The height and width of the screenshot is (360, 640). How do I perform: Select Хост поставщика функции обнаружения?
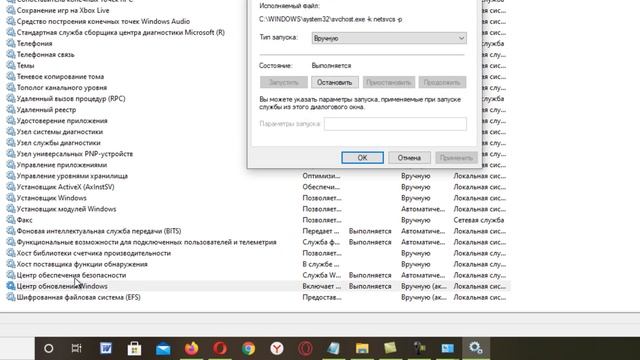82,264
